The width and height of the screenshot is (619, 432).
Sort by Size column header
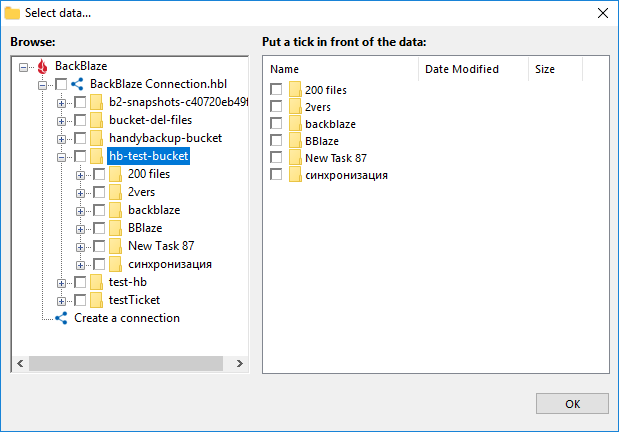tap(555, 69)
